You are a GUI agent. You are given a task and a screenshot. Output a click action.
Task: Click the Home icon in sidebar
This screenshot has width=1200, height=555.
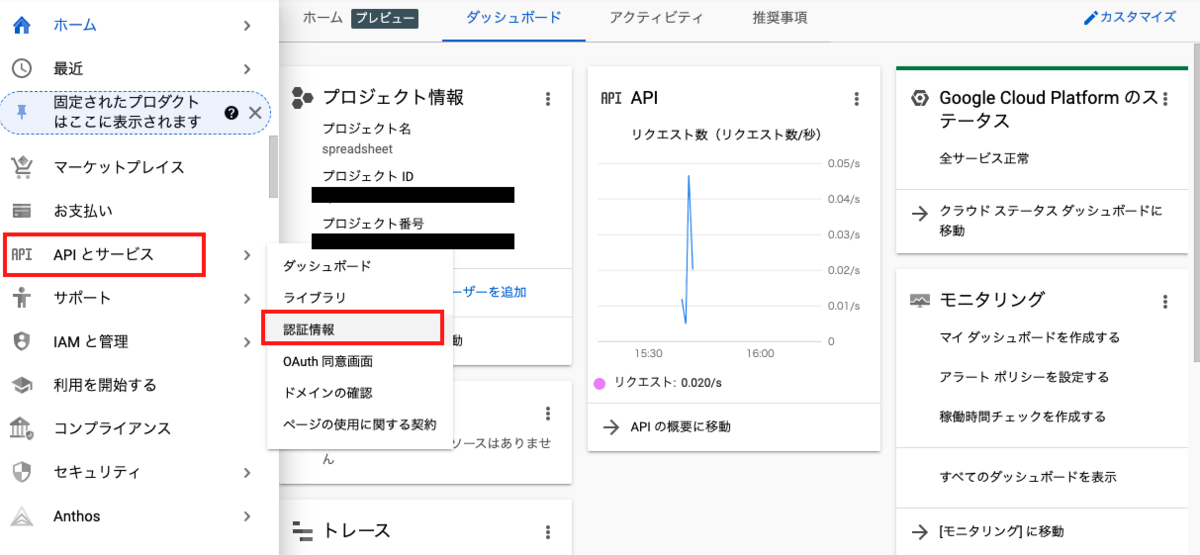click(x=22, y=25)
